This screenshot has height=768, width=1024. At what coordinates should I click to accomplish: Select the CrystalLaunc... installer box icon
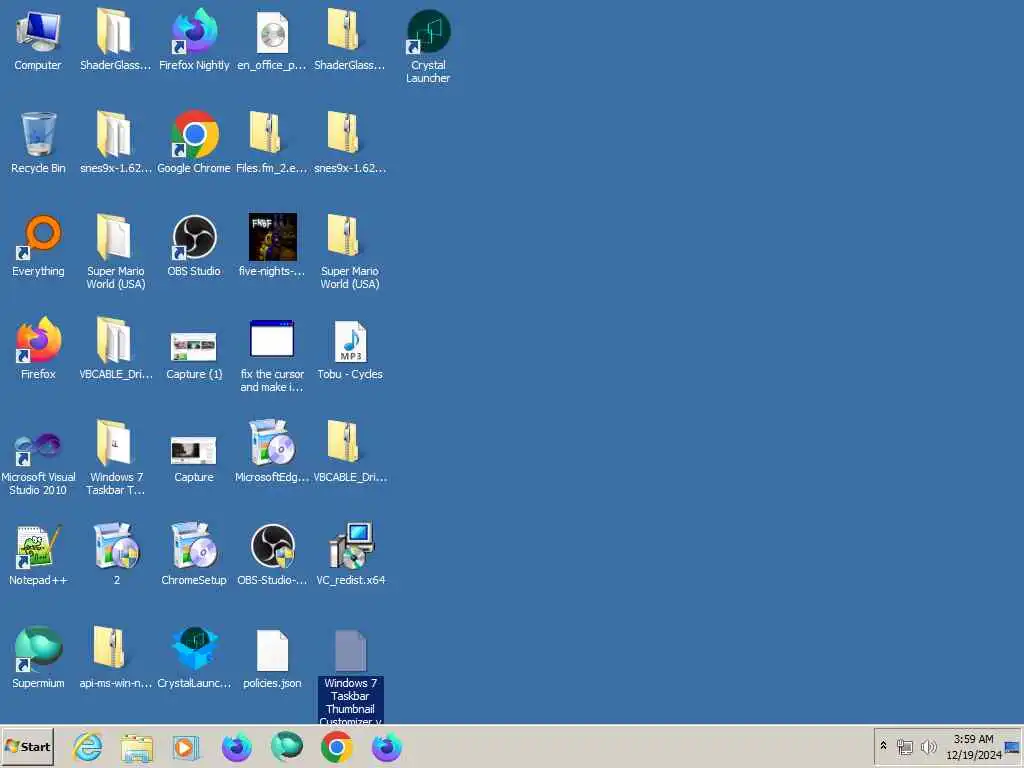point(194,658)
